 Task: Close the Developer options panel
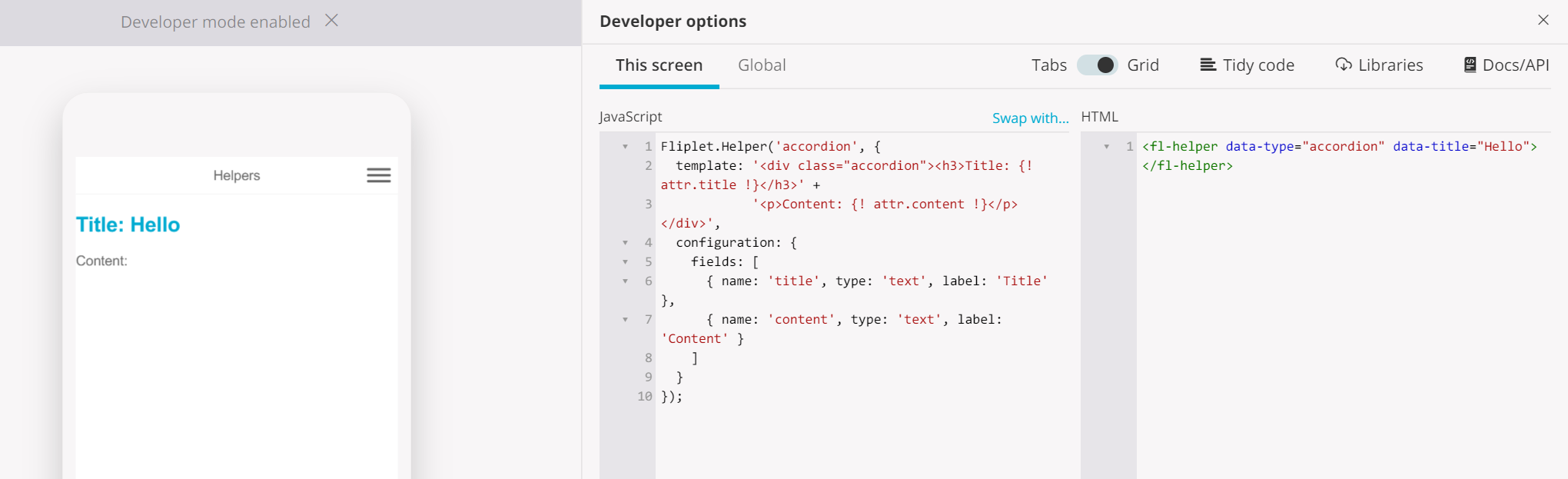[x=1543, y=21]
